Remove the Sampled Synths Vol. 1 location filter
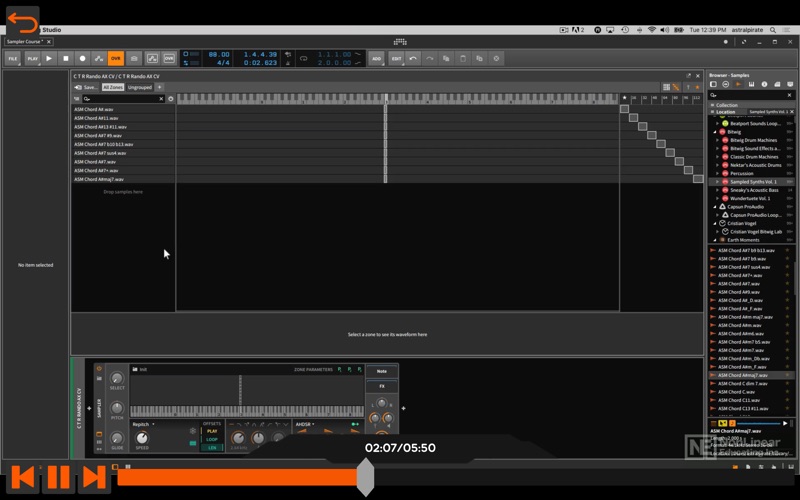Viewport: 800px width, 500px height. coord(791,112)
